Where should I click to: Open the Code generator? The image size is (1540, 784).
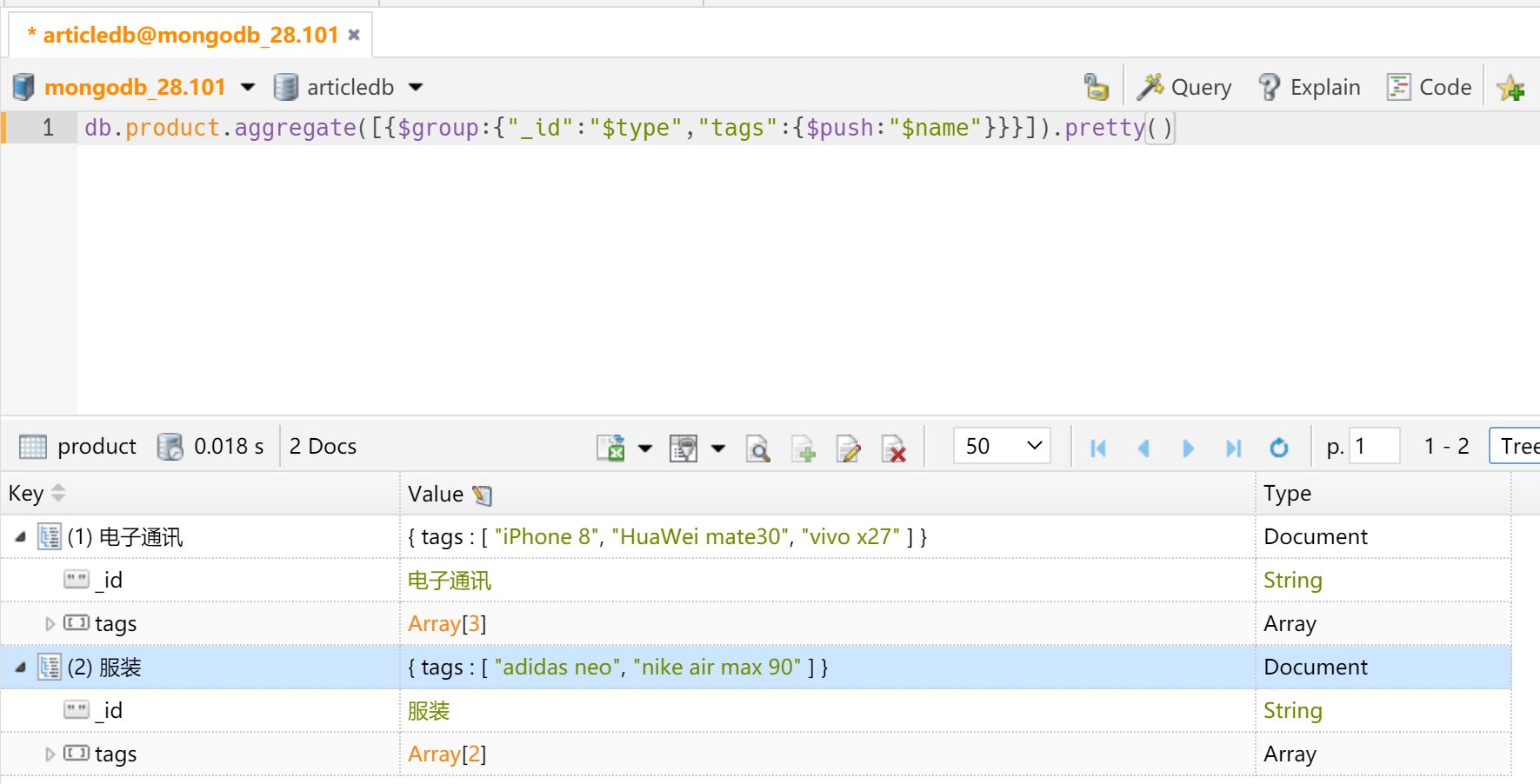tap(1430, 88)
